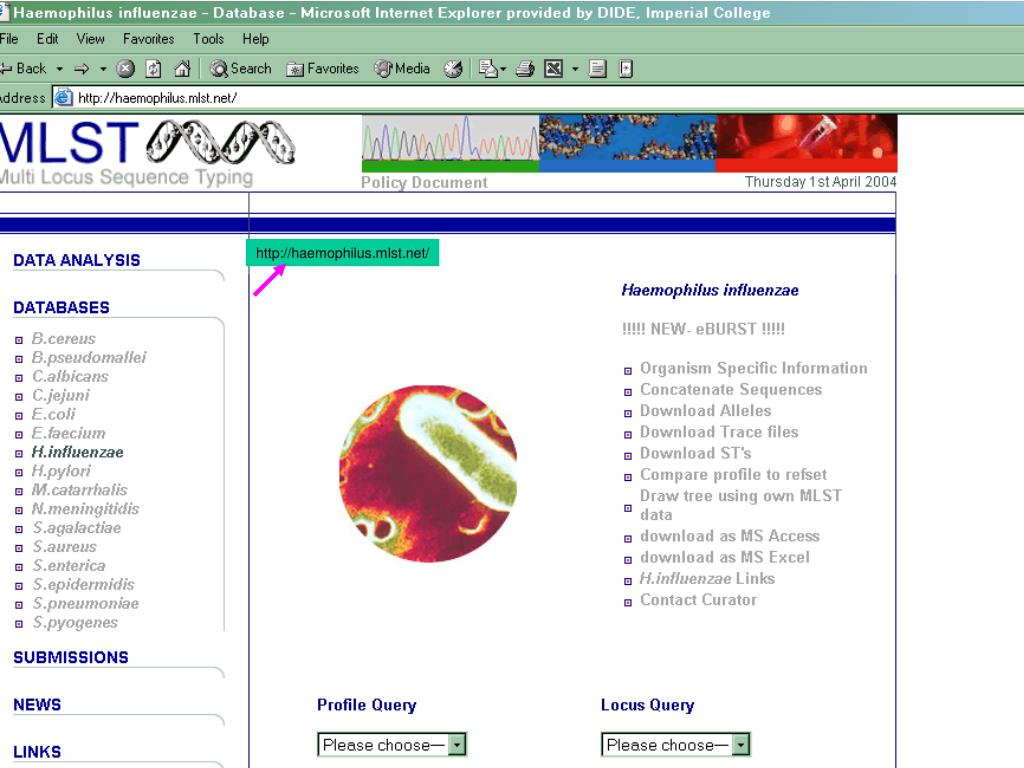Open the View menu

point(90,39)
